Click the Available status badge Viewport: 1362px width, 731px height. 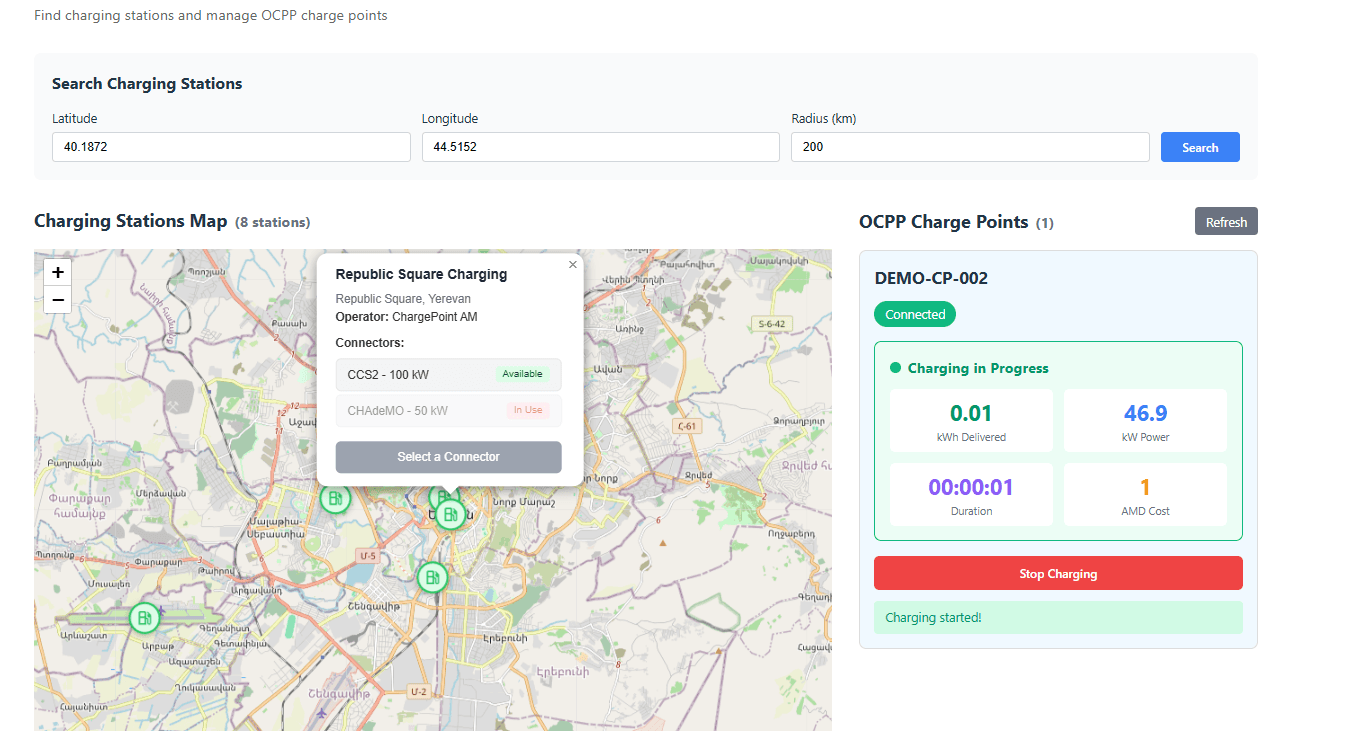522,374
